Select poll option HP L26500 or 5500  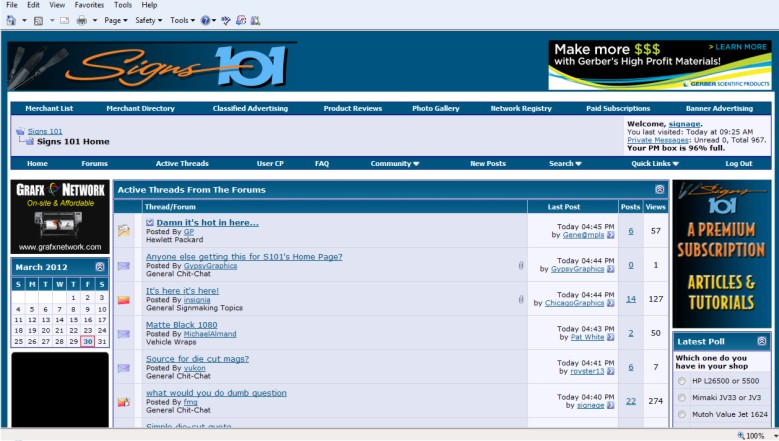point(682,381)
